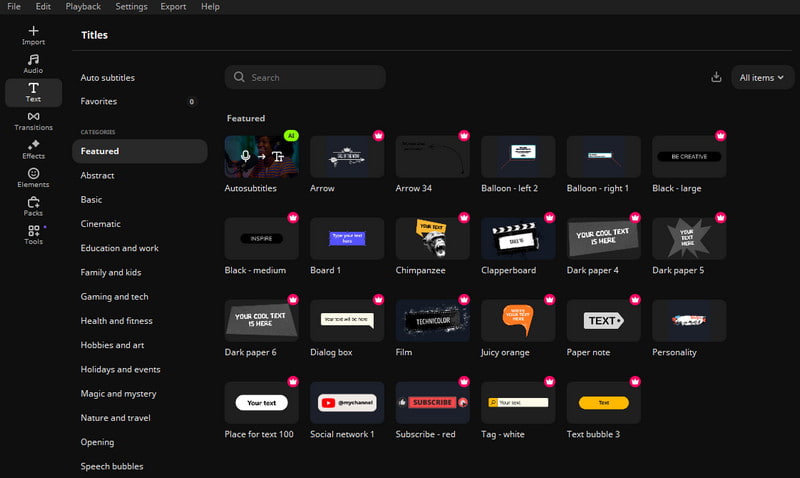Open the Playback menu
Viewport: 800px width, 478px height.
coord(83,7)
